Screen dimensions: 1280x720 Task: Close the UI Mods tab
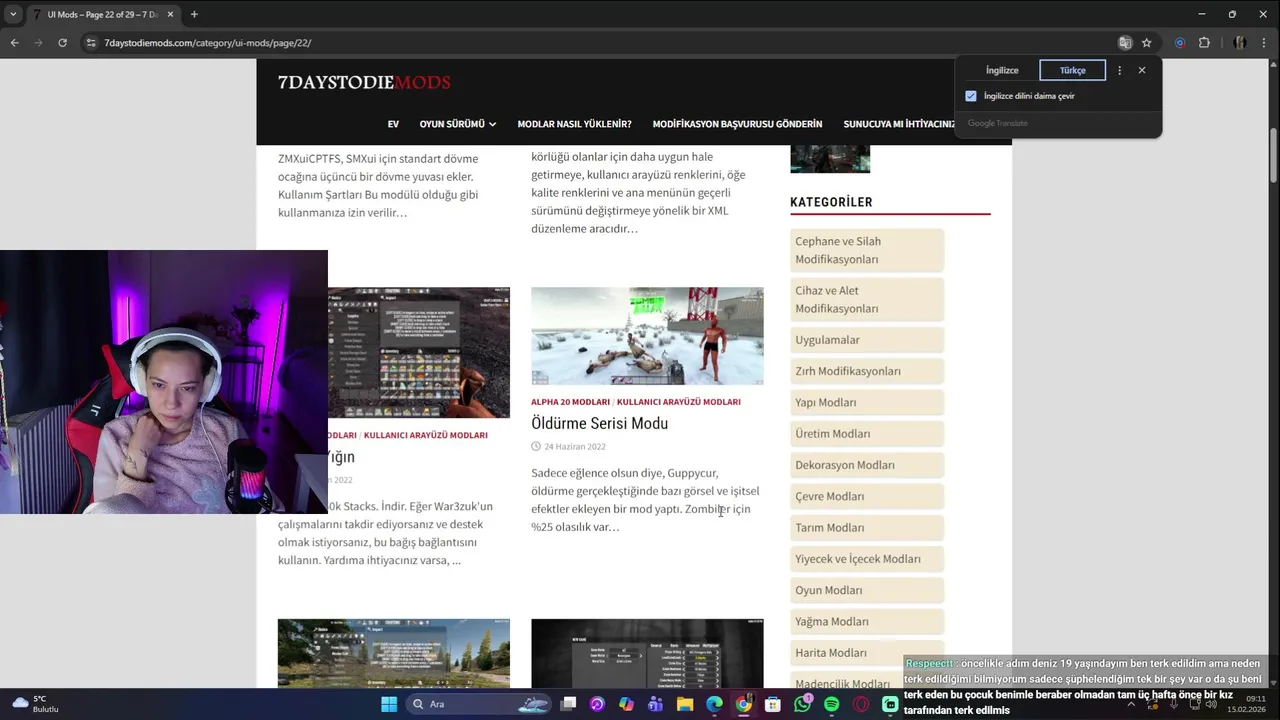click(x=169, y=14)
